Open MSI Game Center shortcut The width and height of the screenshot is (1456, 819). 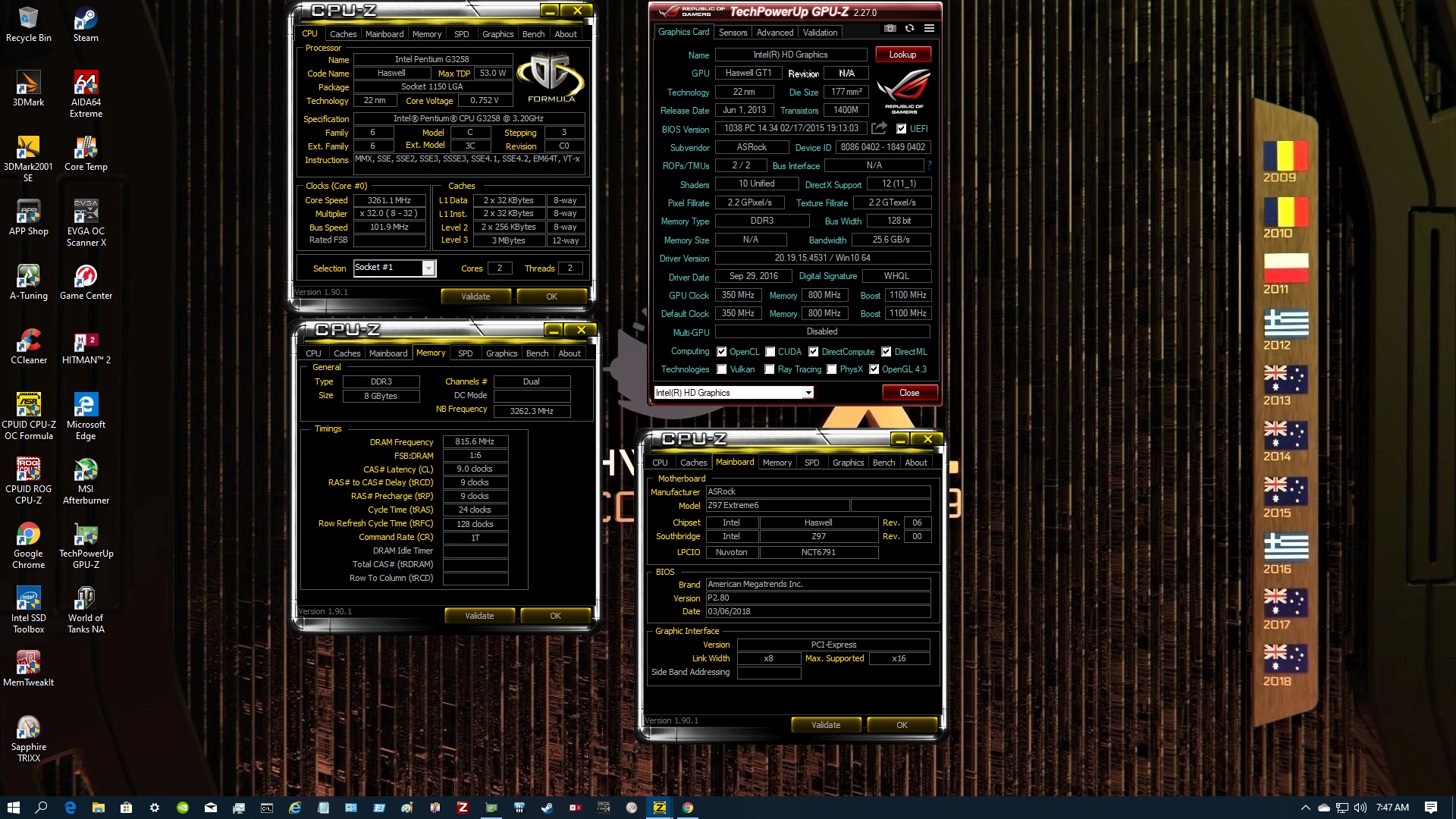(86, 283)
